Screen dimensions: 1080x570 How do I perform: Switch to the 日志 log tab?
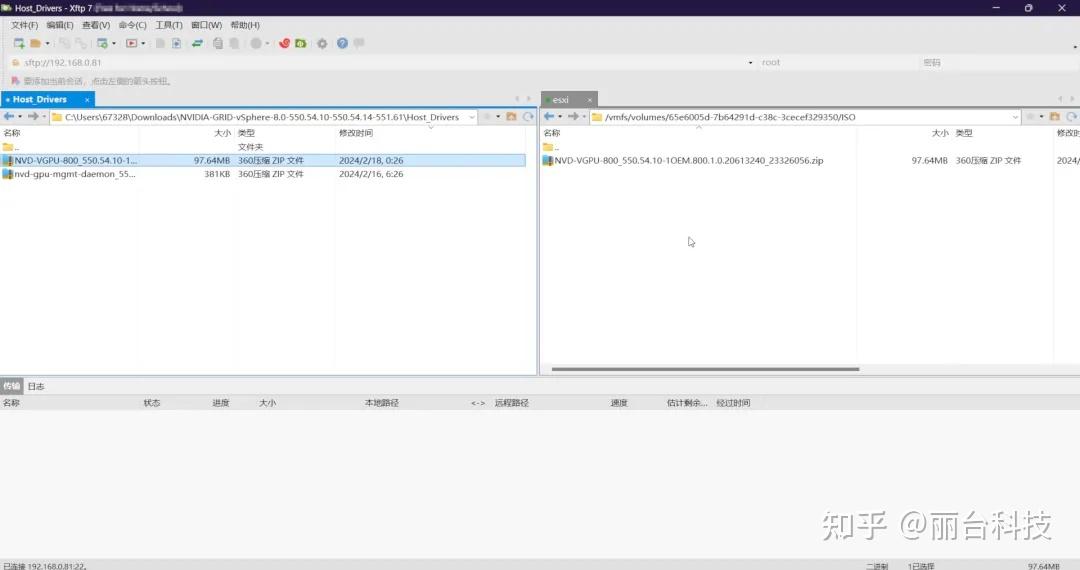coord(36,386)
